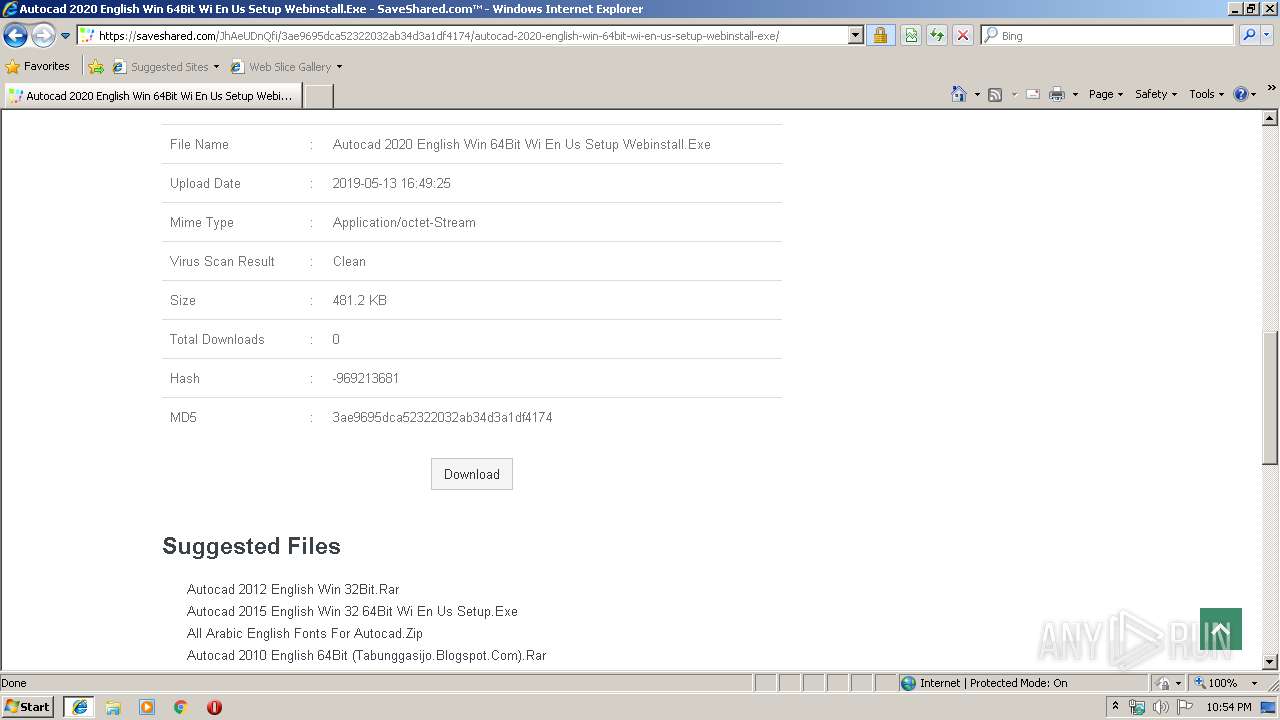This screenshot has height=720, width=1280.
Task: Click the scrollbar down arrow
Action: pos(1270,662)
